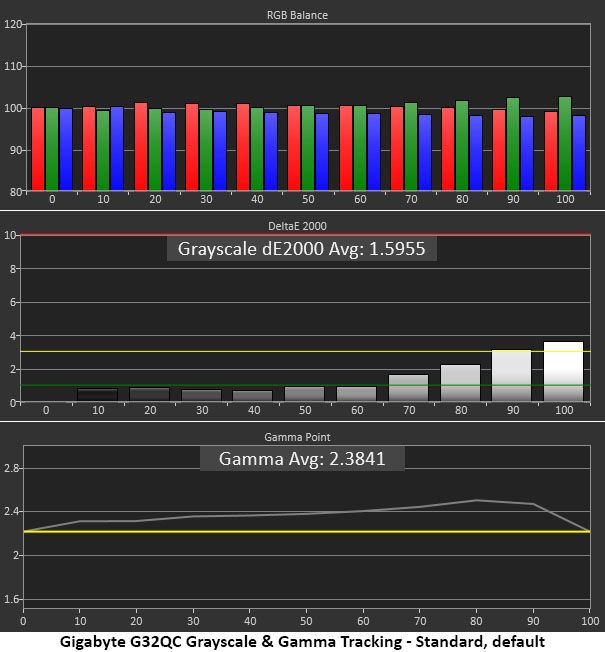
Task: Pick the DeltaE bar at 30
Action: tap(202, 395)
